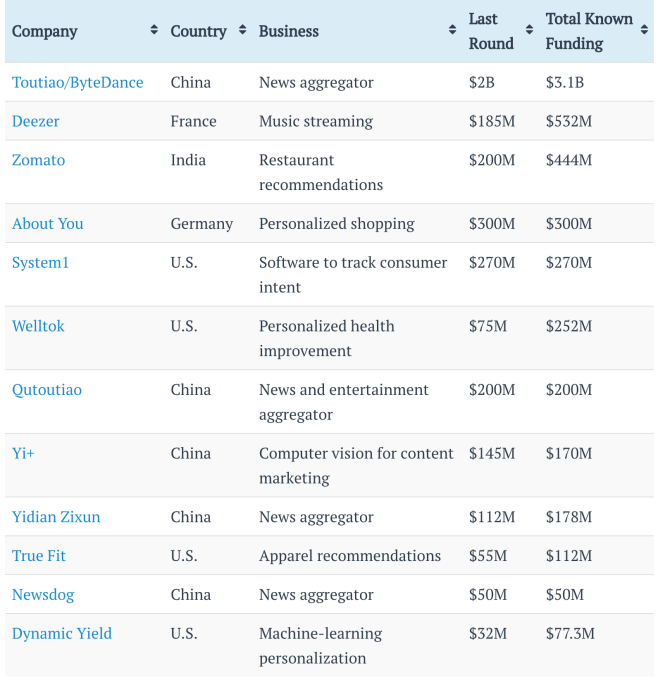Sort by Business column arrow icon
Image resolution: width=658 pixels, height=680 pixels.
click(452, 31)
